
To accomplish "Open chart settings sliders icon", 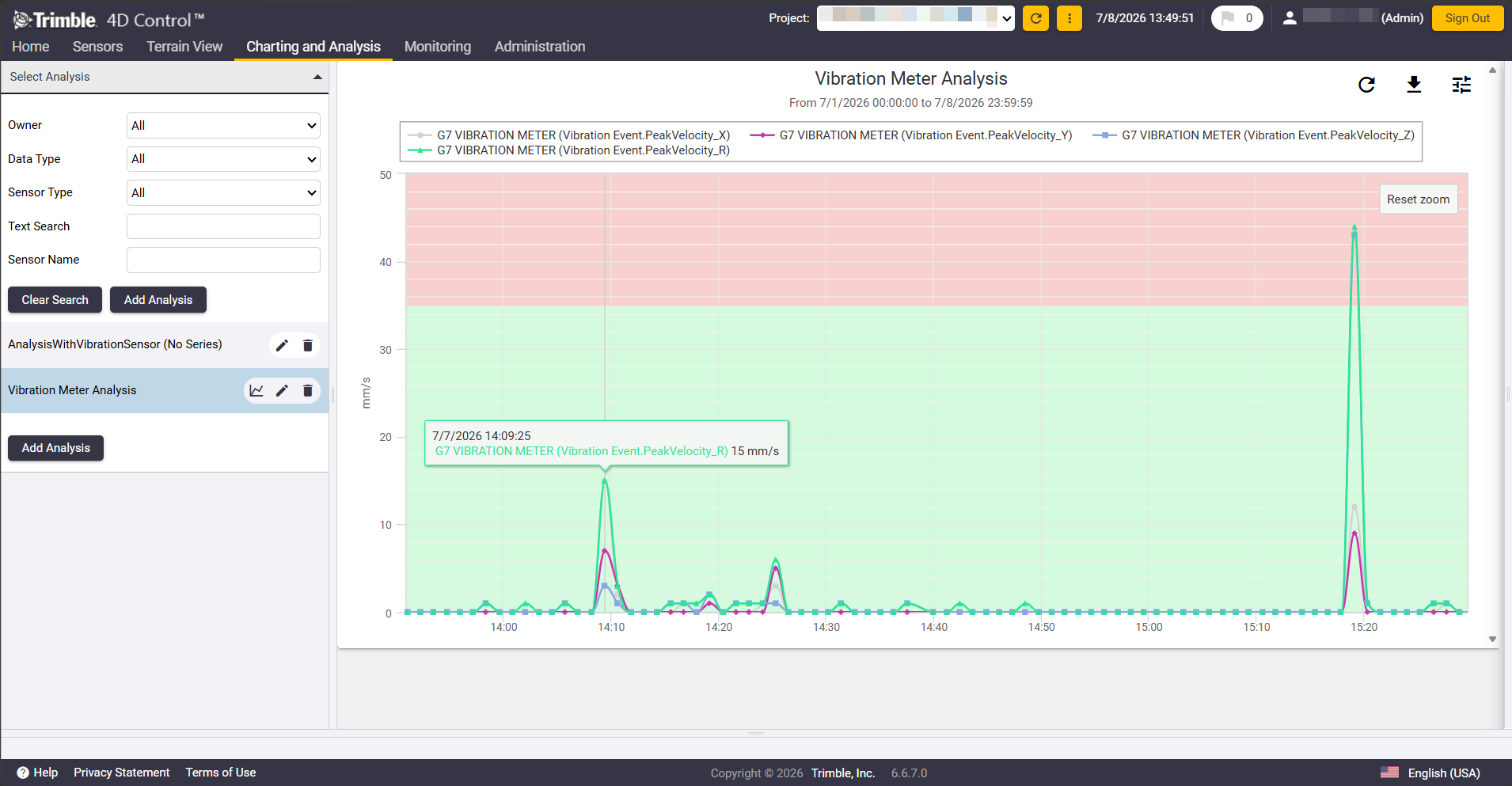I will pyautogui.click(x=1461, y=85).
